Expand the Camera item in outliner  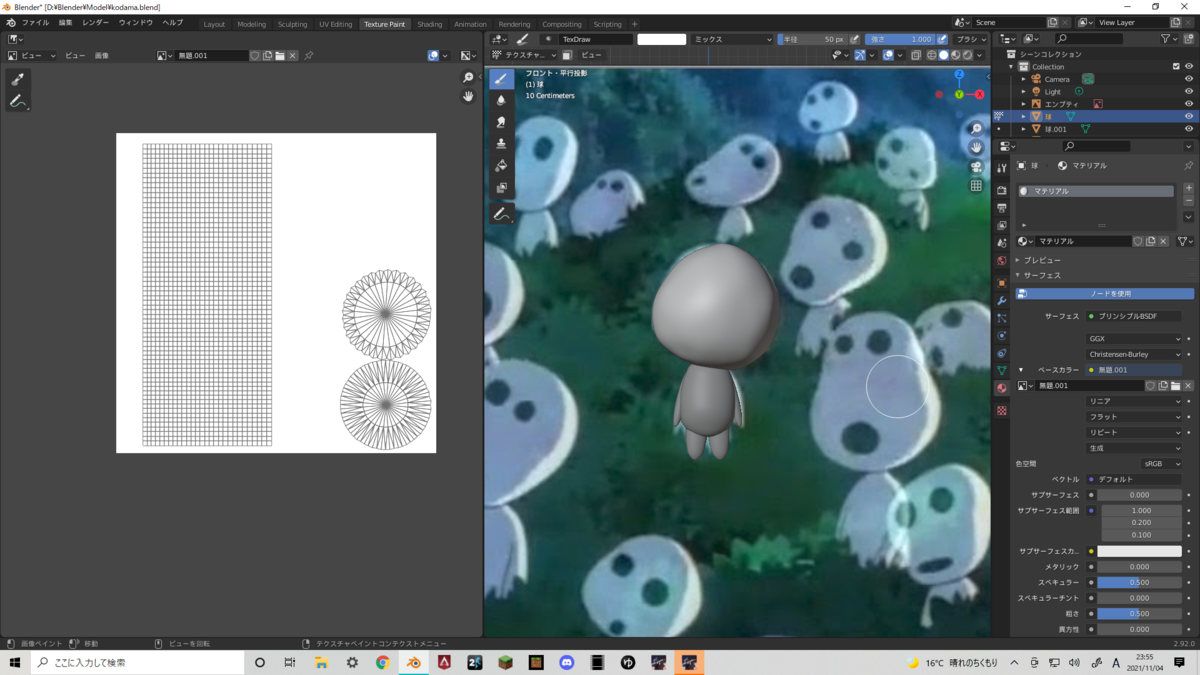pyautogui.click(x=1024, y=79)
